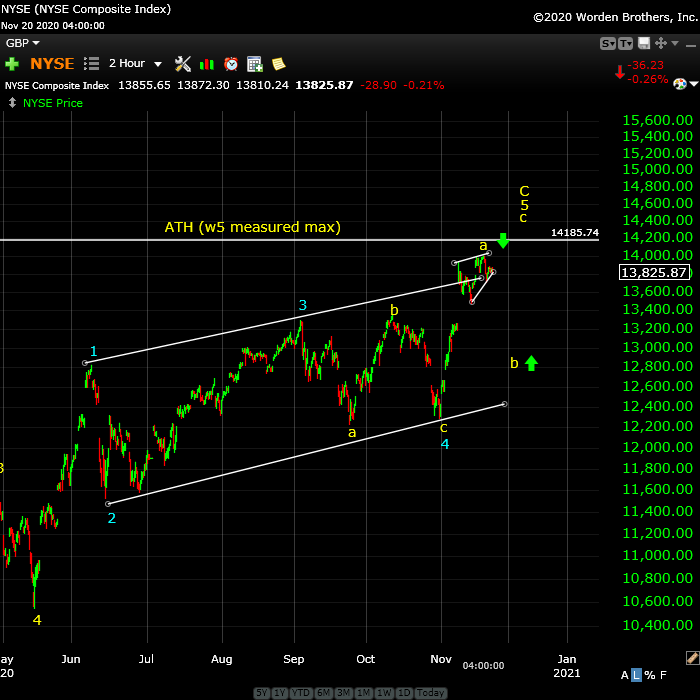
Task: Open chart settings via wrench and screwdriver icon
Action: (183, 64)
